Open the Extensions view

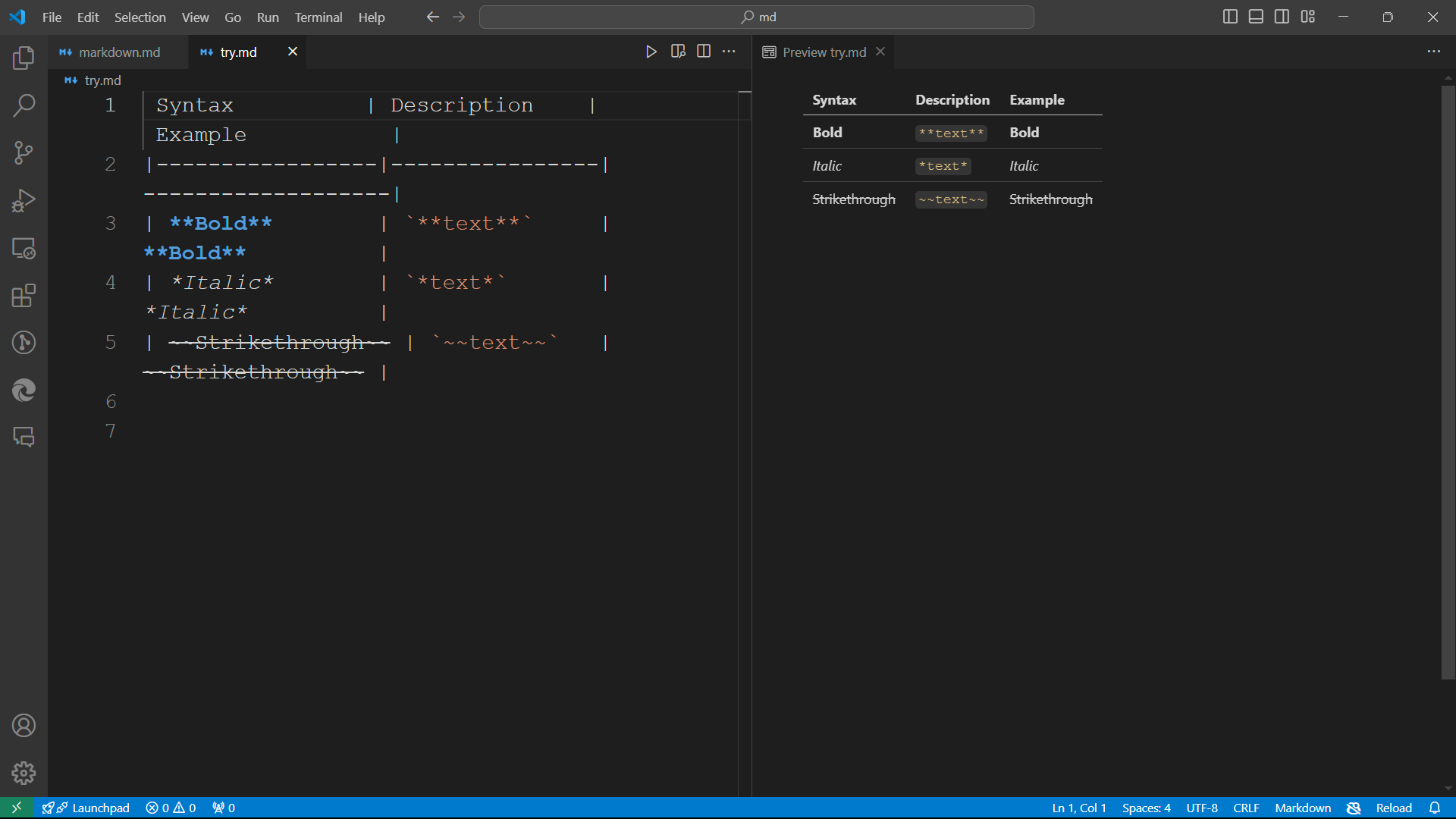[x=24, y=295]
